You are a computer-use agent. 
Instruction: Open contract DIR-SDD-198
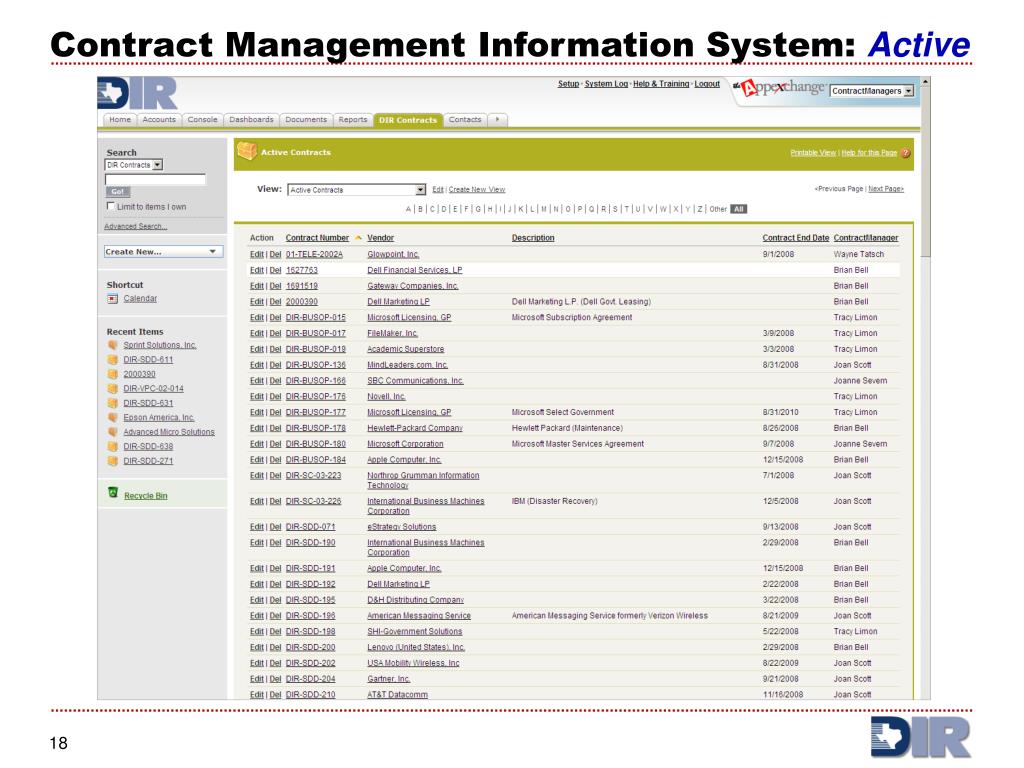coord(310,632)
